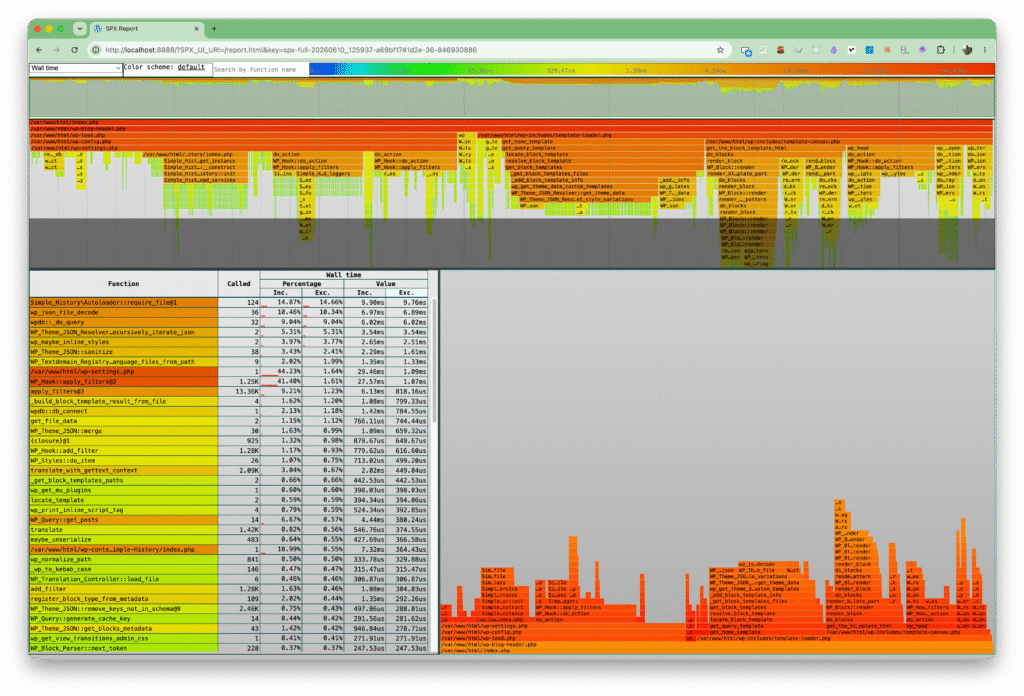Select the WP_Theme_JSON::sanitize row
The height and width of the screenshot is (696, 1024).
(229, 352)
